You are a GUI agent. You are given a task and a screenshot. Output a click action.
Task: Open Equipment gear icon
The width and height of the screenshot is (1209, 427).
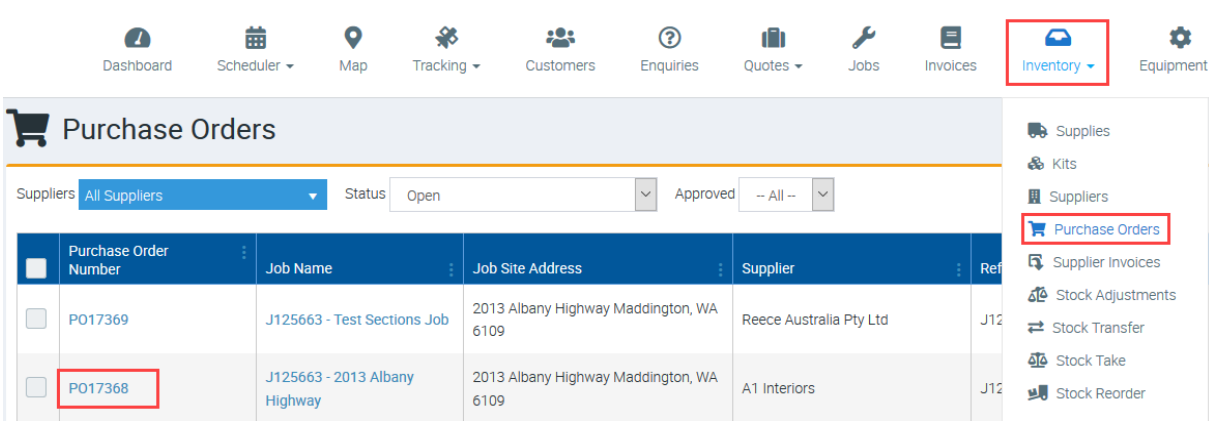pyautogui.click(x=1180, y=39)
